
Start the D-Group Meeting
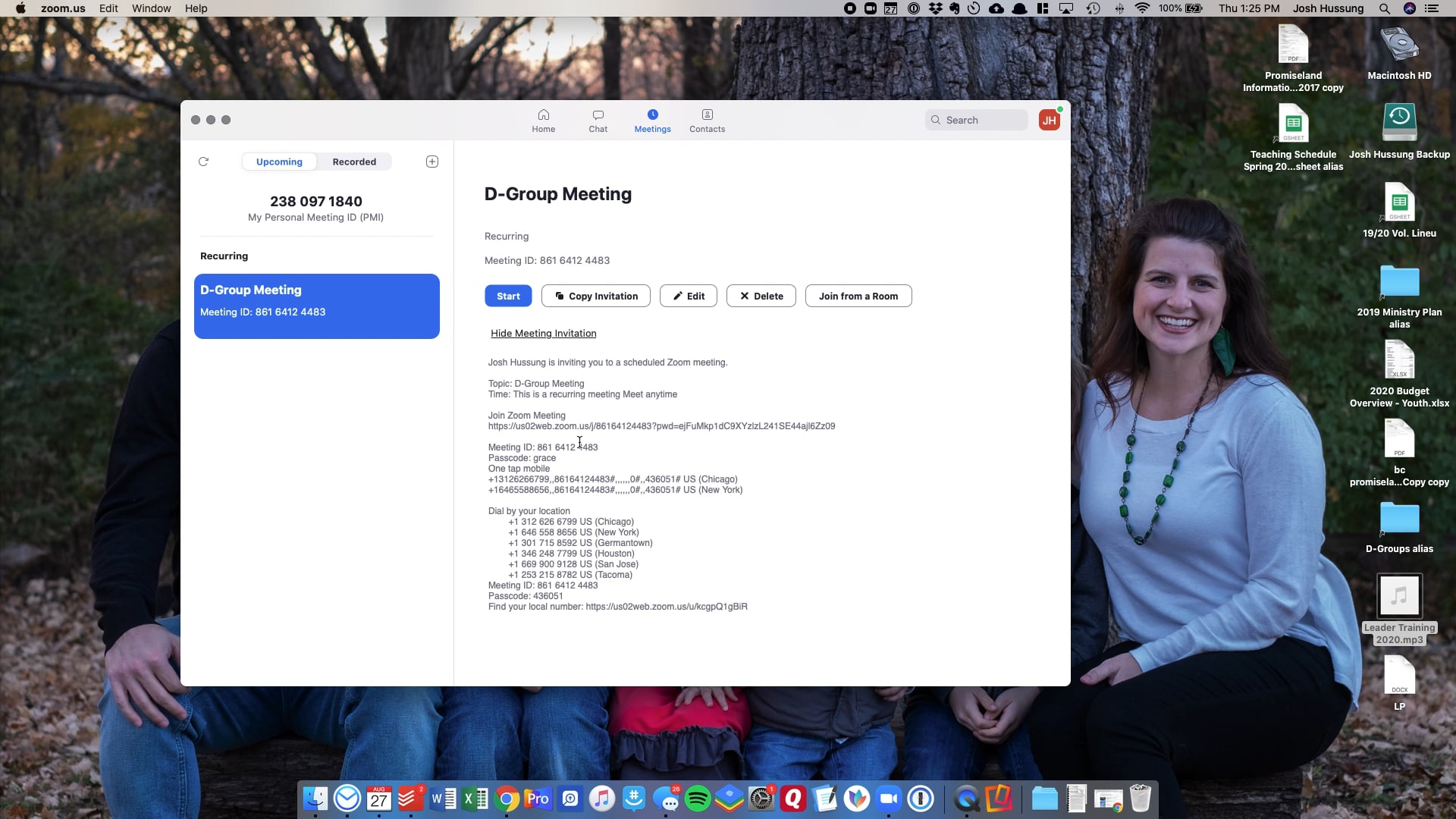click(x=508, y=296)
